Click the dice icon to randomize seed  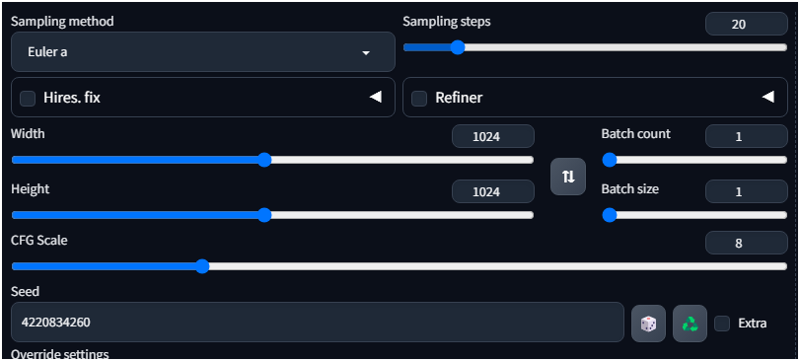pyautogui.click(x=648, y=323)
